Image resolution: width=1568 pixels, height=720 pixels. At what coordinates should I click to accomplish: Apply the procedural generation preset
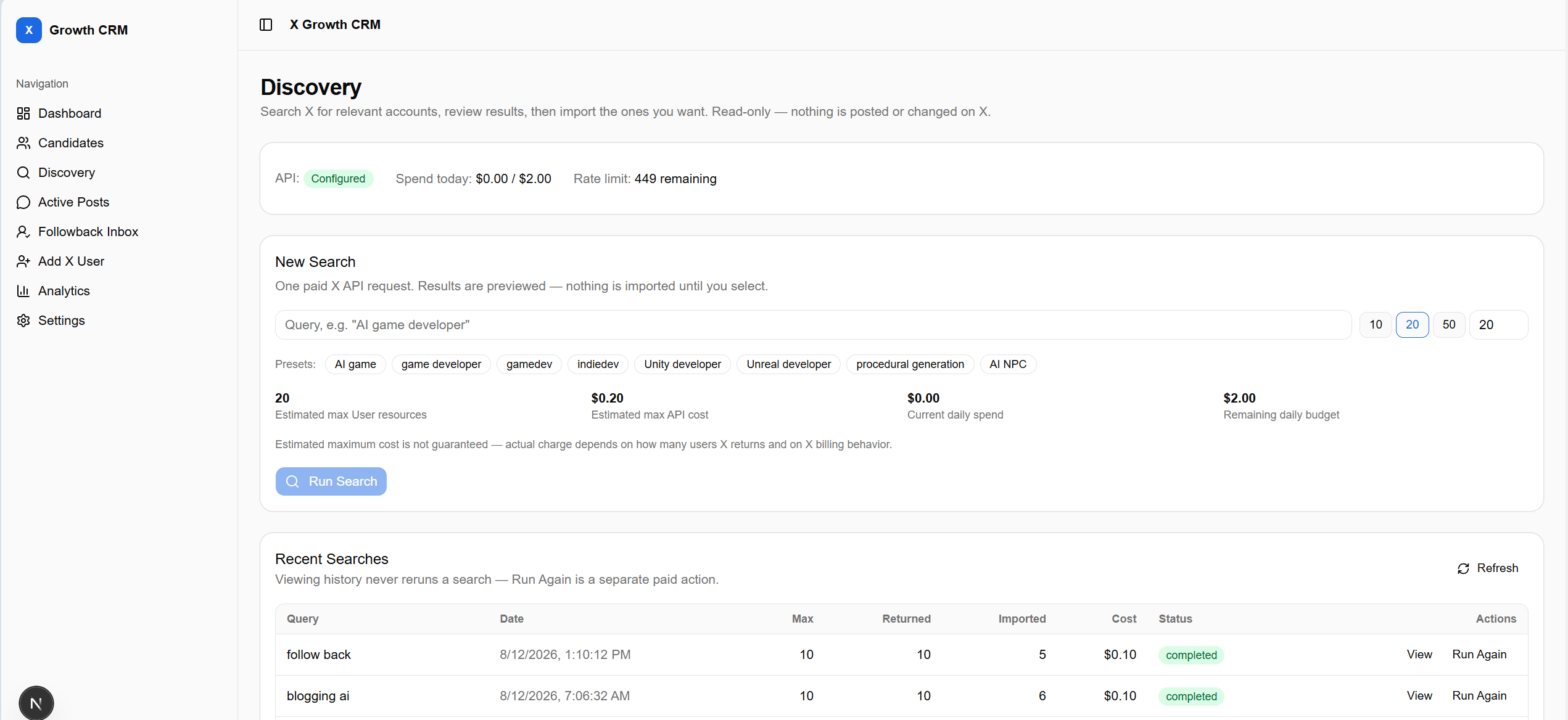click(x=910, y=364)
